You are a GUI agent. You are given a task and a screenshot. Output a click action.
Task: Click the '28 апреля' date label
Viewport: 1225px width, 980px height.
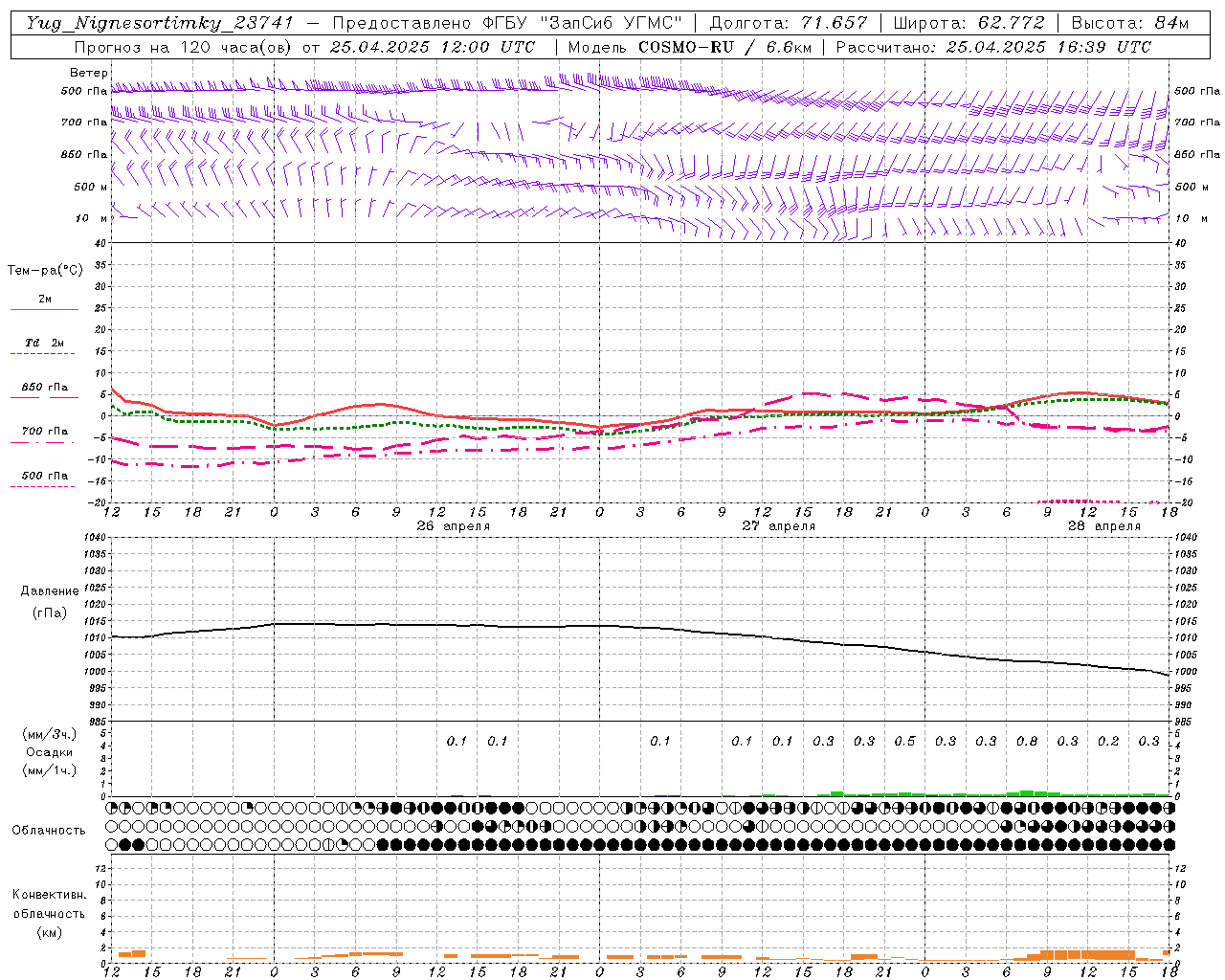tap(1104, 526)
